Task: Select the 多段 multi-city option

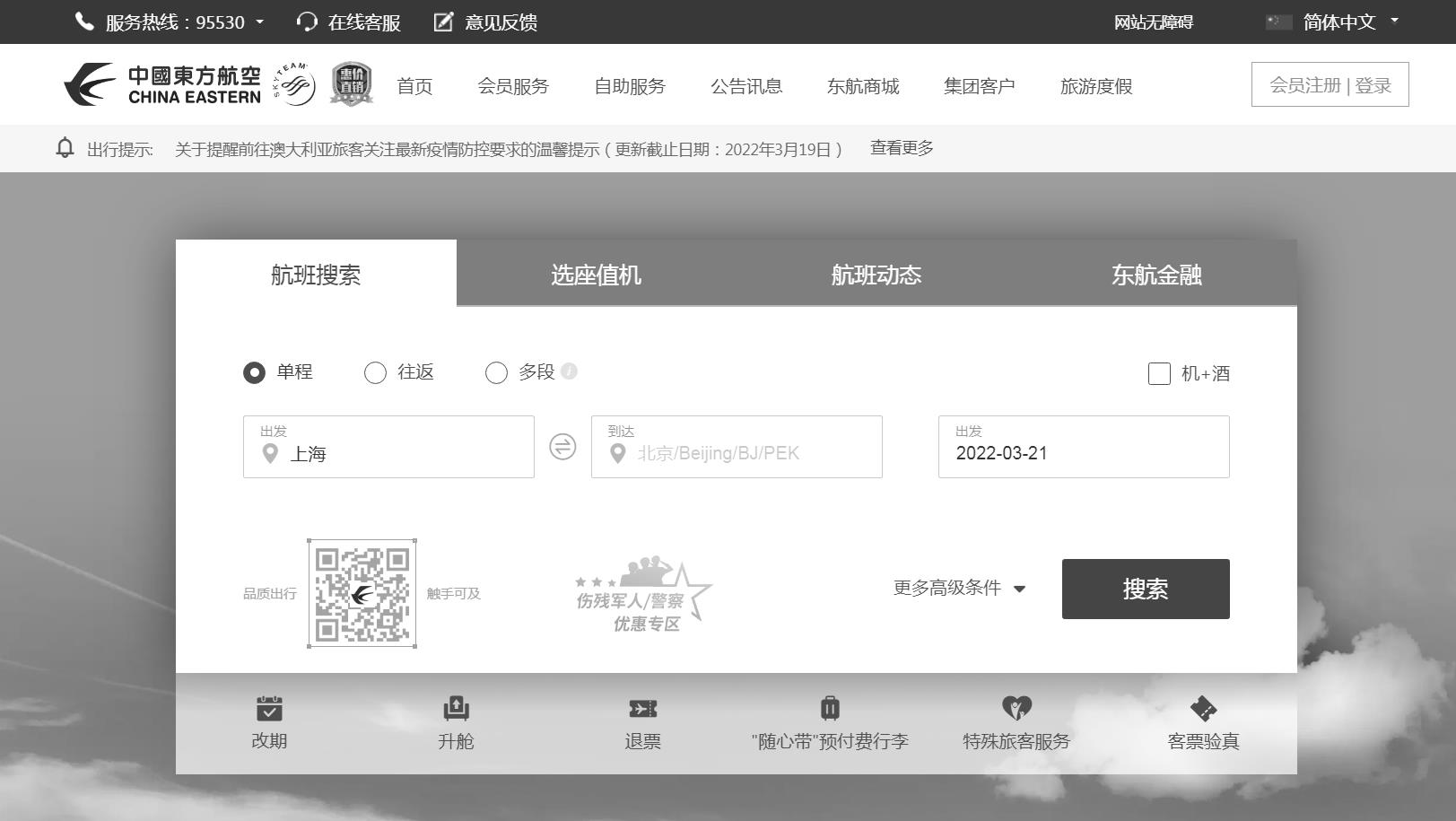Action: click(x=496, y=372)
